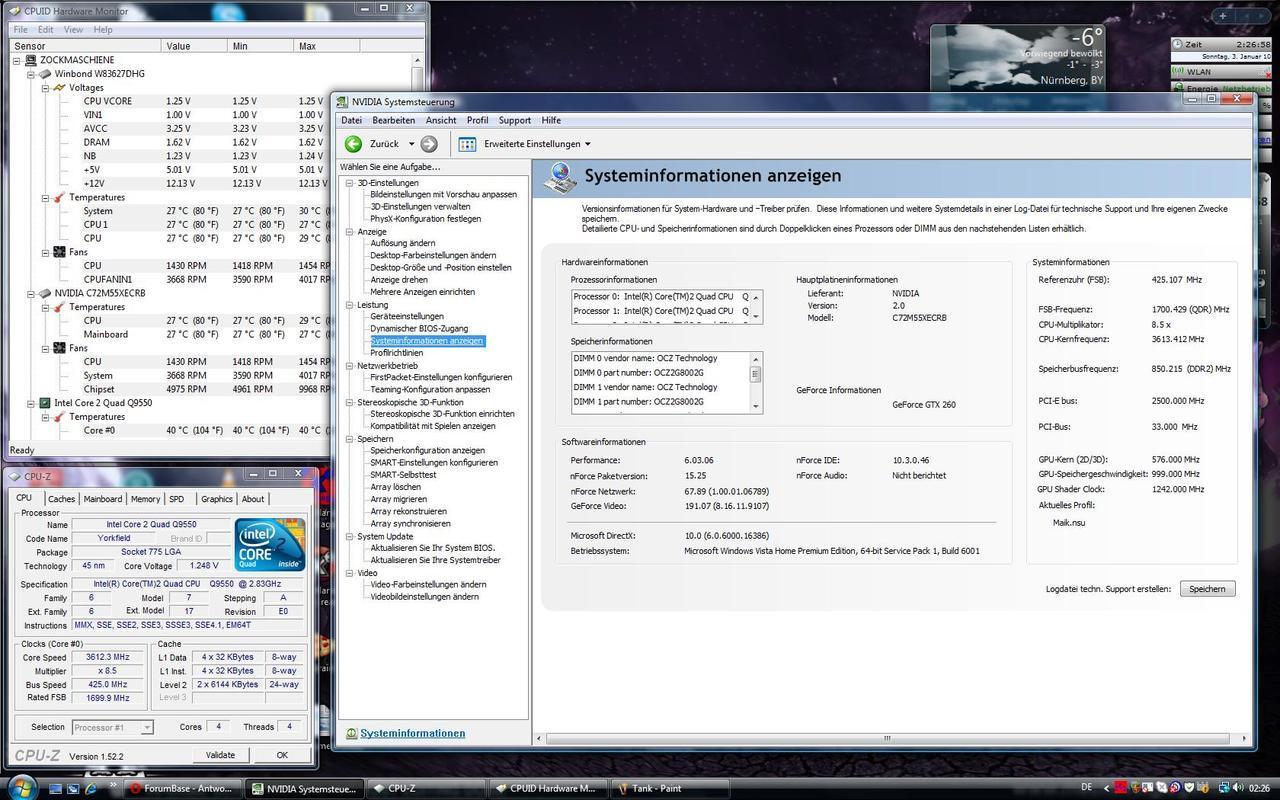This screenshot has height=800, width=1280.
Task: Click the plus button on sidebar gadget bar
Action: [x=1223, y=16]
